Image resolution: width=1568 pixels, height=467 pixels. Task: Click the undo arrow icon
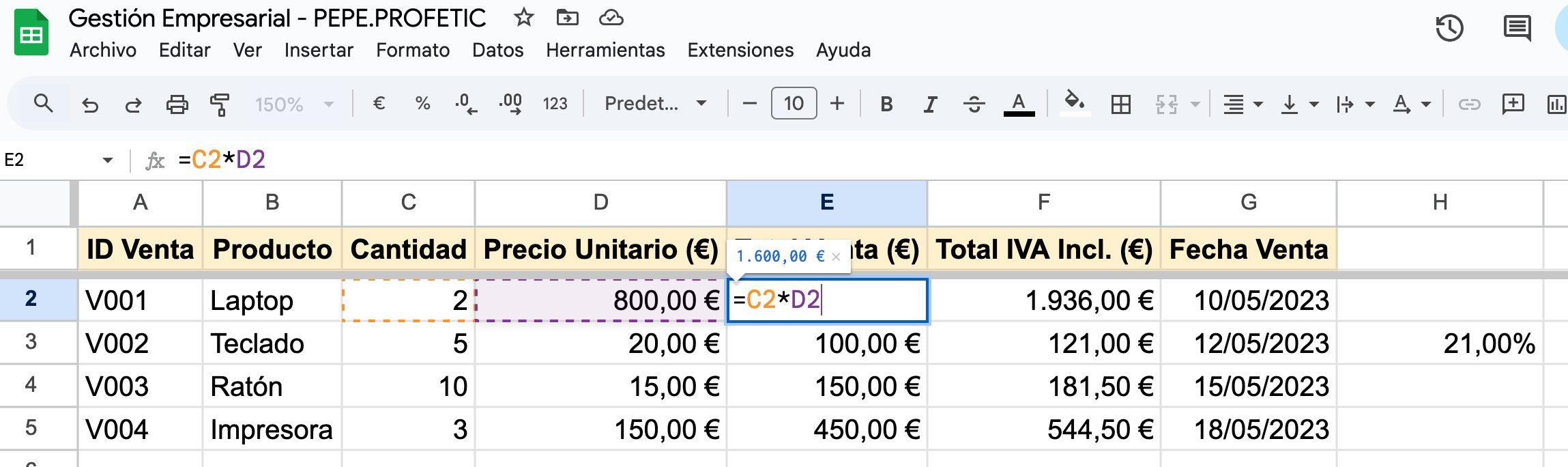click(x=90, y=104)
